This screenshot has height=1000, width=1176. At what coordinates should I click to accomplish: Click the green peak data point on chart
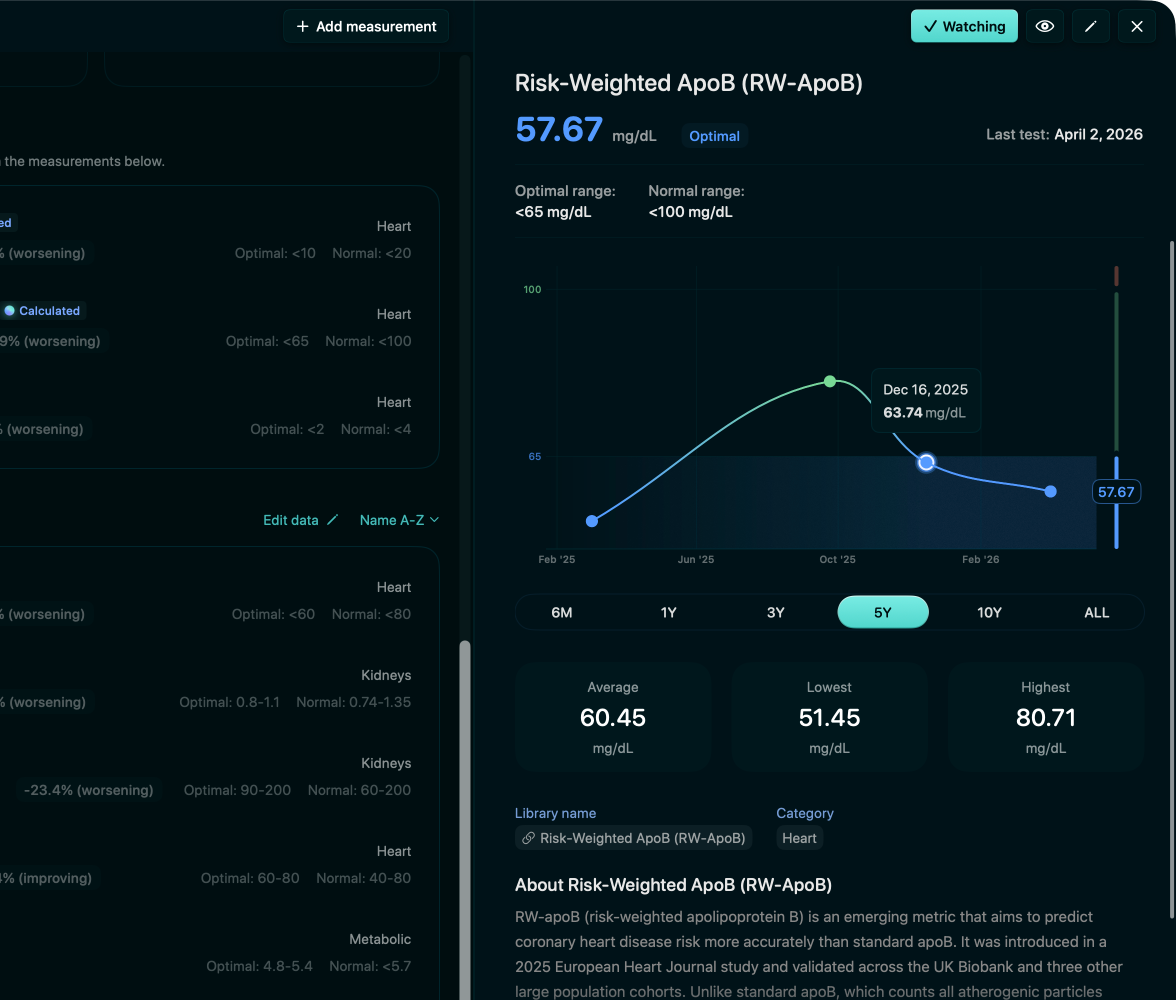click(x=830, y=381)
